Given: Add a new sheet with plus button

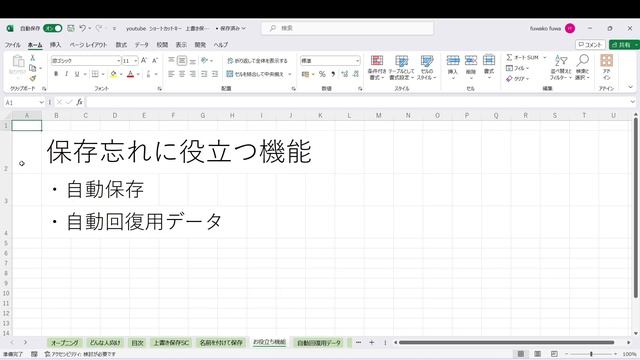Looking at the screenshot, I should pos(371,342).
